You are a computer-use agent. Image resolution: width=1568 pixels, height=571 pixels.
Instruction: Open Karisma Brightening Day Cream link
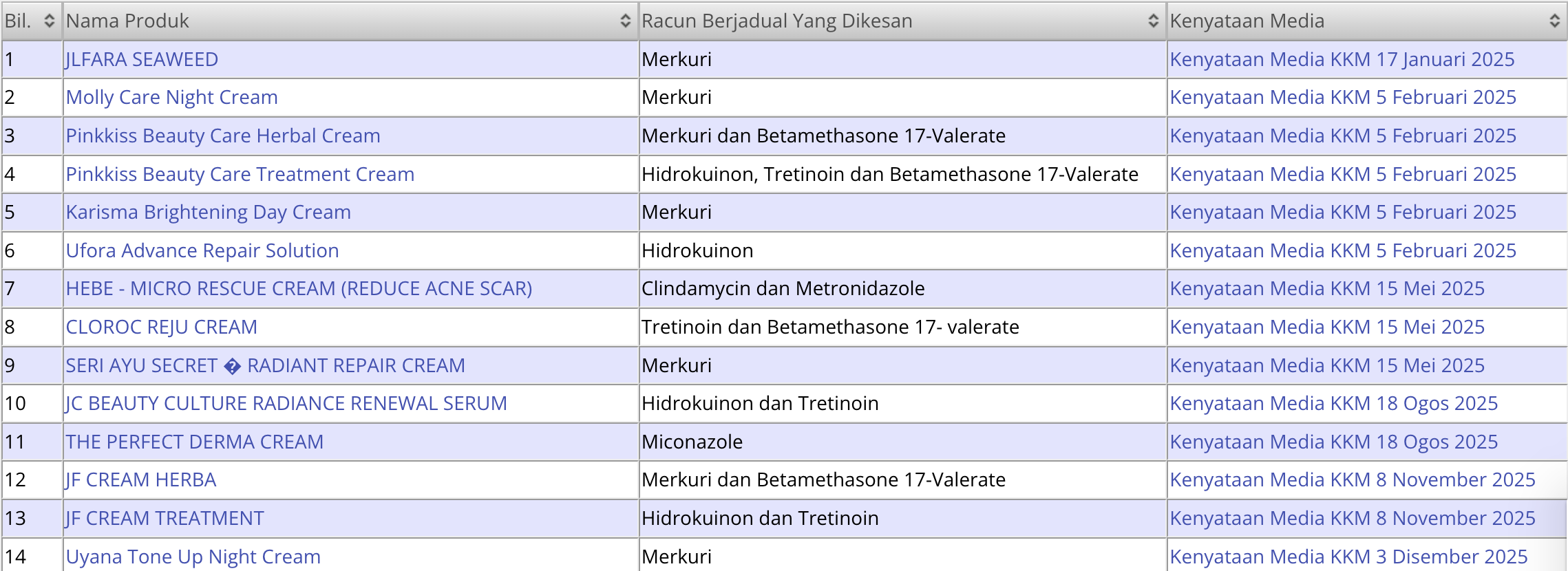coord(208,213)
